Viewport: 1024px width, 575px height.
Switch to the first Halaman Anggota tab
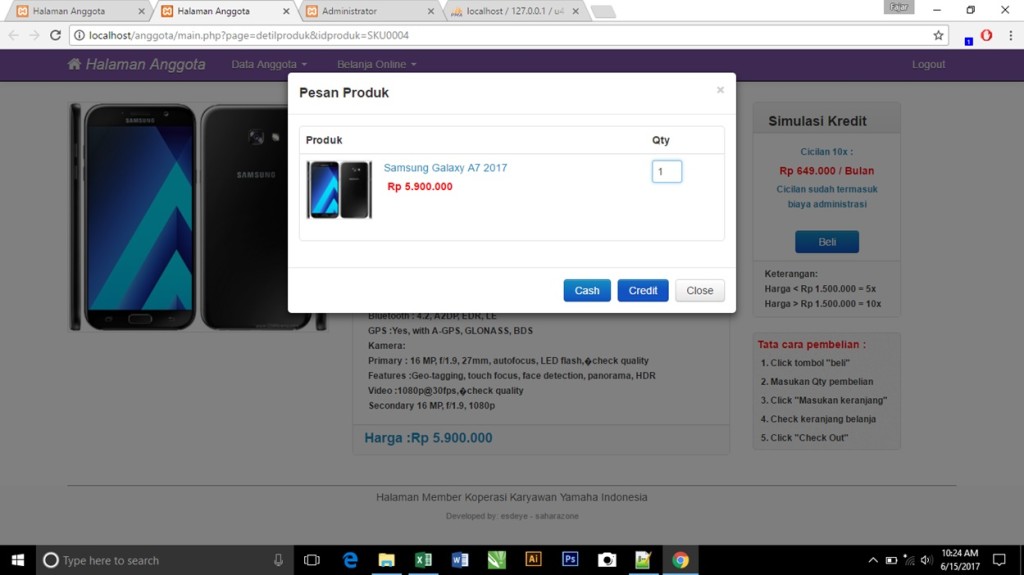coord(78,11)
